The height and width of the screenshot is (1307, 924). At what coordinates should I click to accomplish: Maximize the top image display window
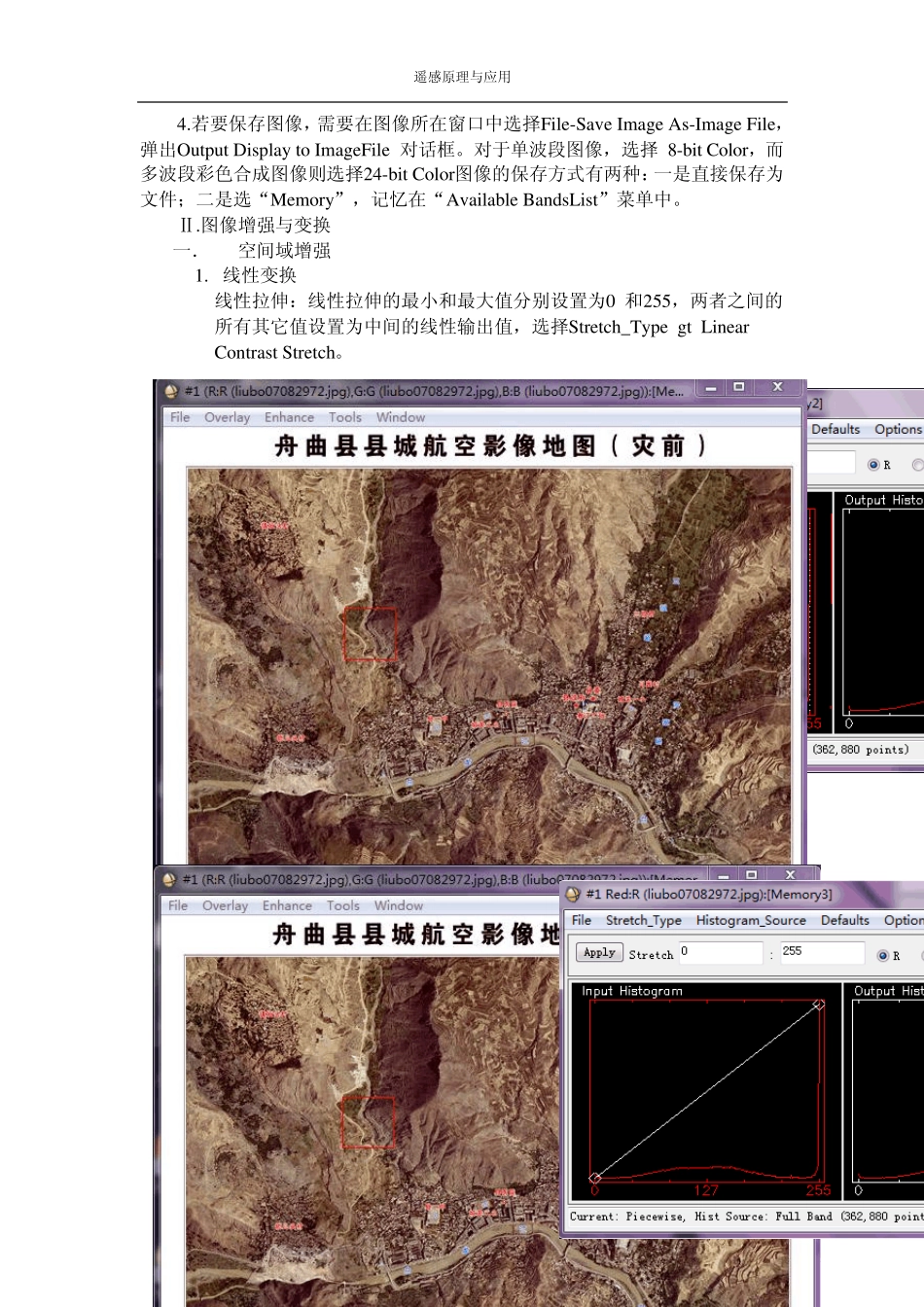click(739, 387)
